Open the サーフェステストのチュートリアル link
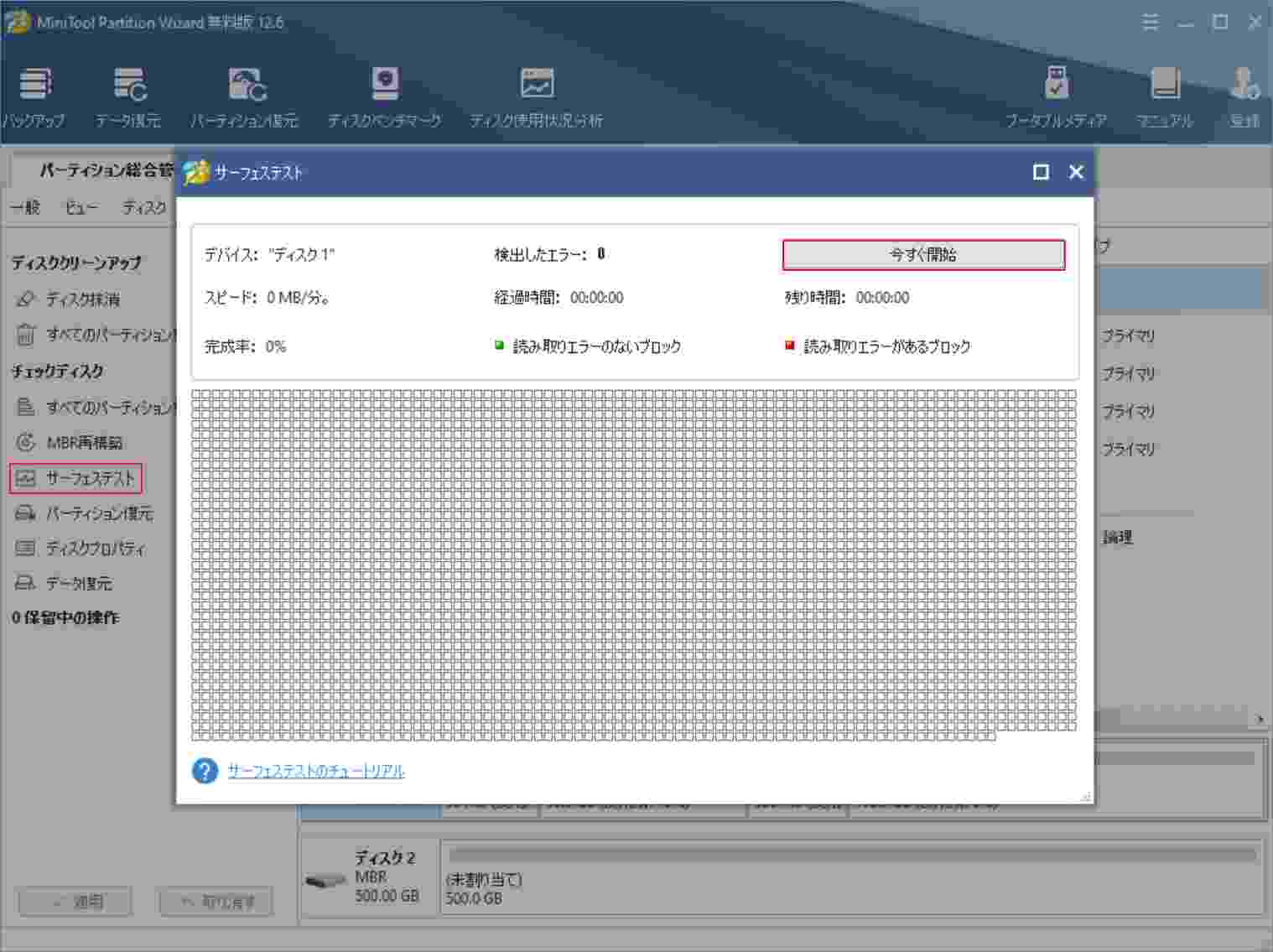The image size is (1273, 952). [x=316, y=771]
